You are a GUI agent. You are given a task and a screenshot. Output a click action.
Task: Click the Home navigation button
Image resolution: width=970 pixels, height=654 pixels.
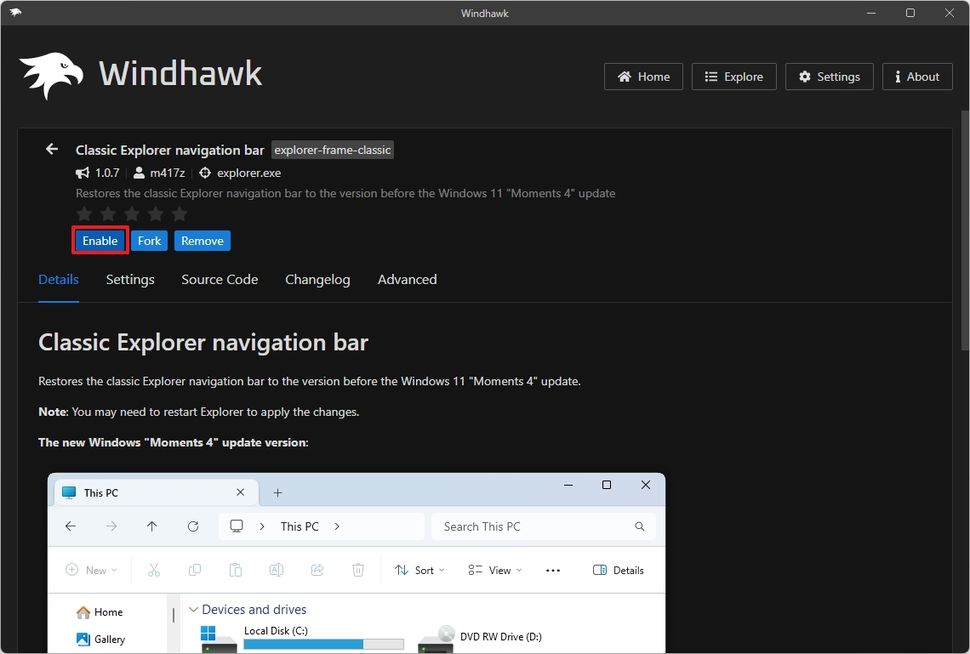643,76
